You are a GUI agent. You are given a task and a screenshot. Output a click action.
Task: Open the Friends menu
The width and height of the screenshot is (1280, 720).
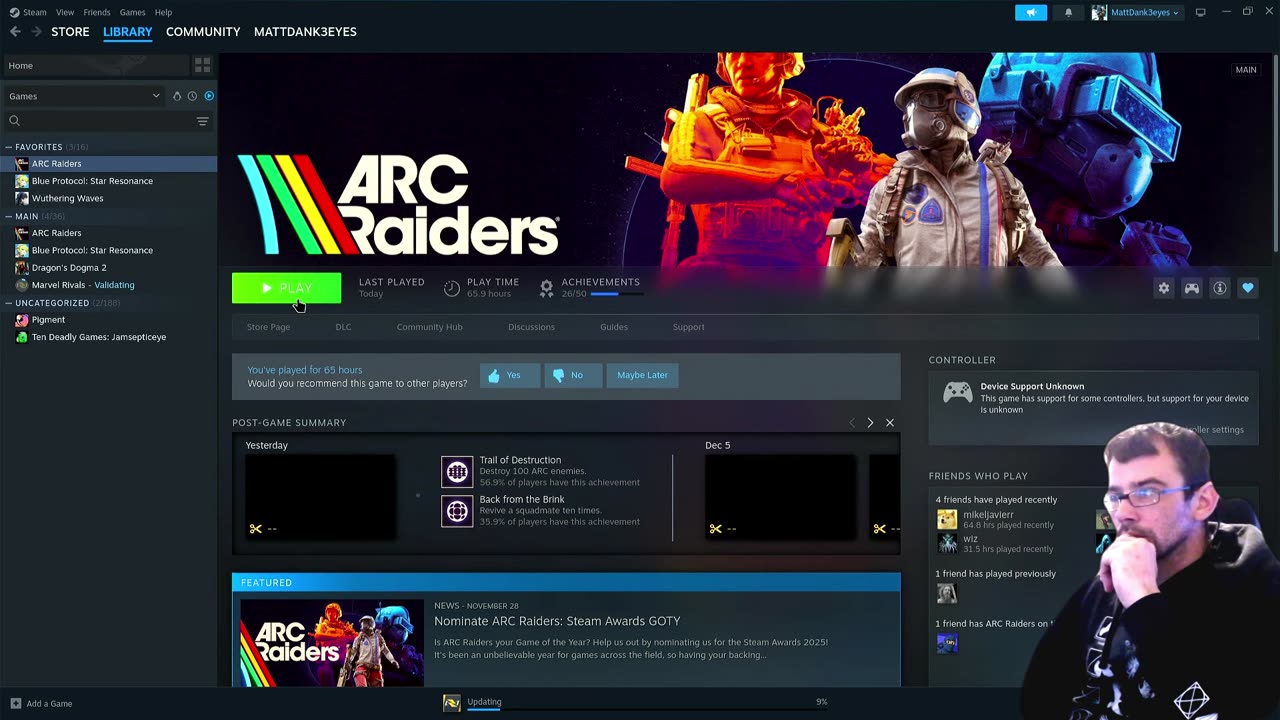click(97, 12)
